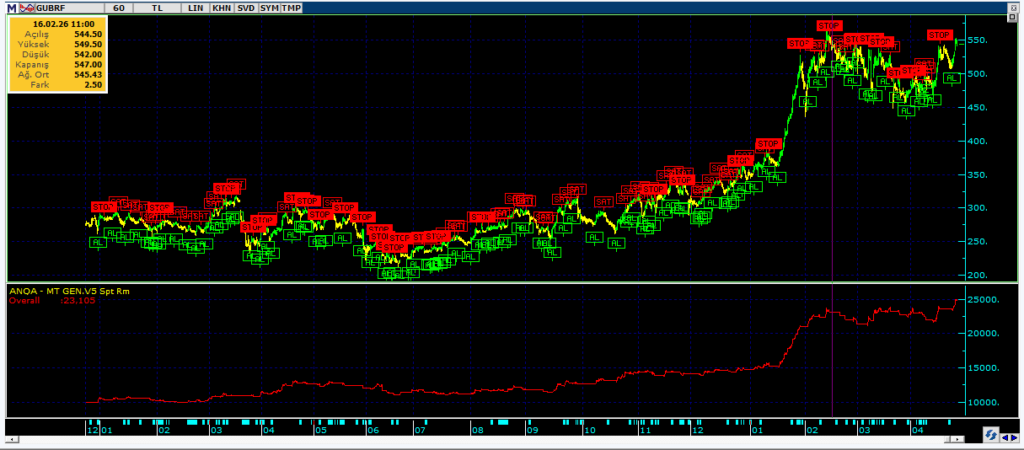Click month label 10 on time axis
Image resolution: width=1024 pixels, height=450 pixels.
[589, 431]
